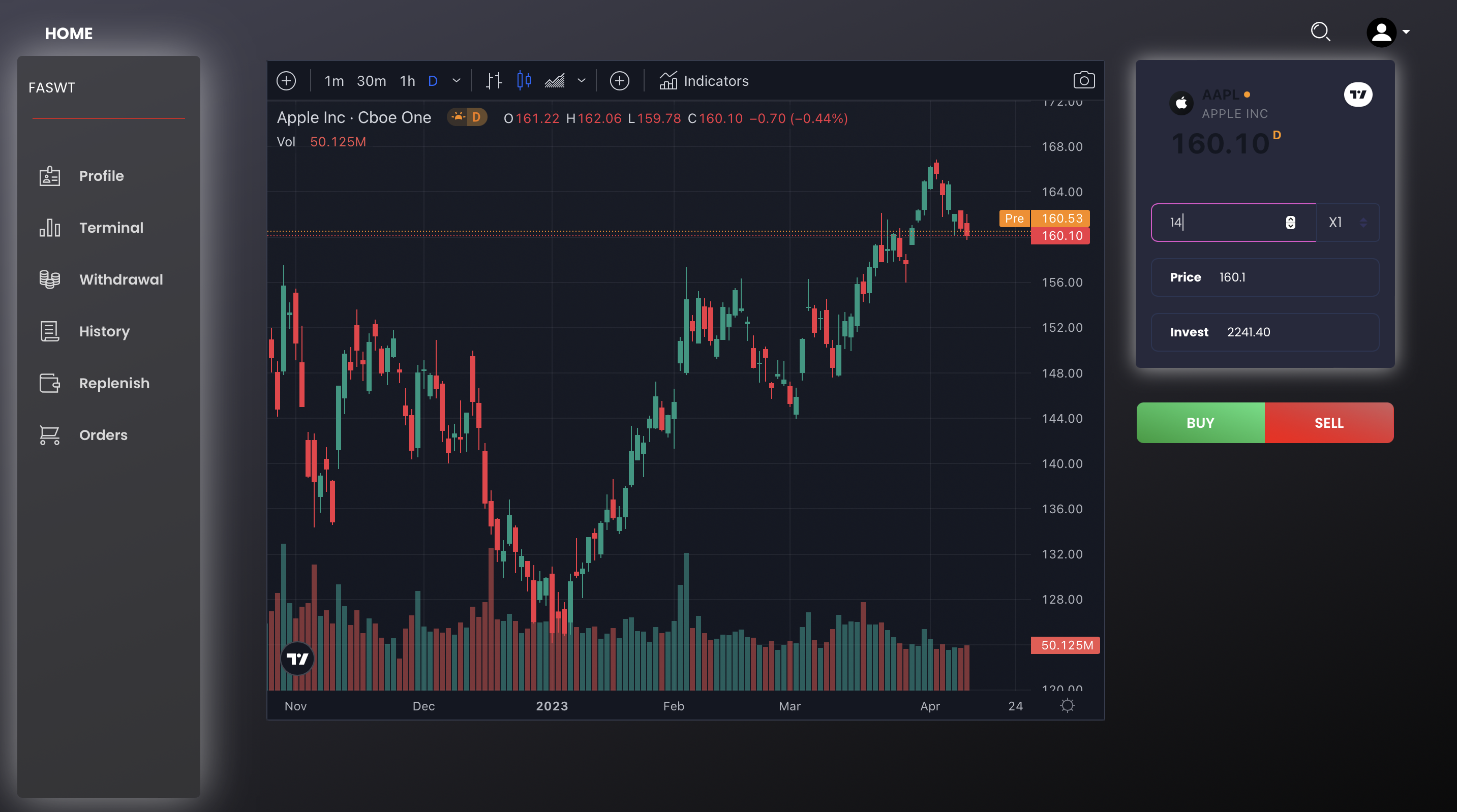
Task: Click the Price 160.1 field
Action: 1265,277
